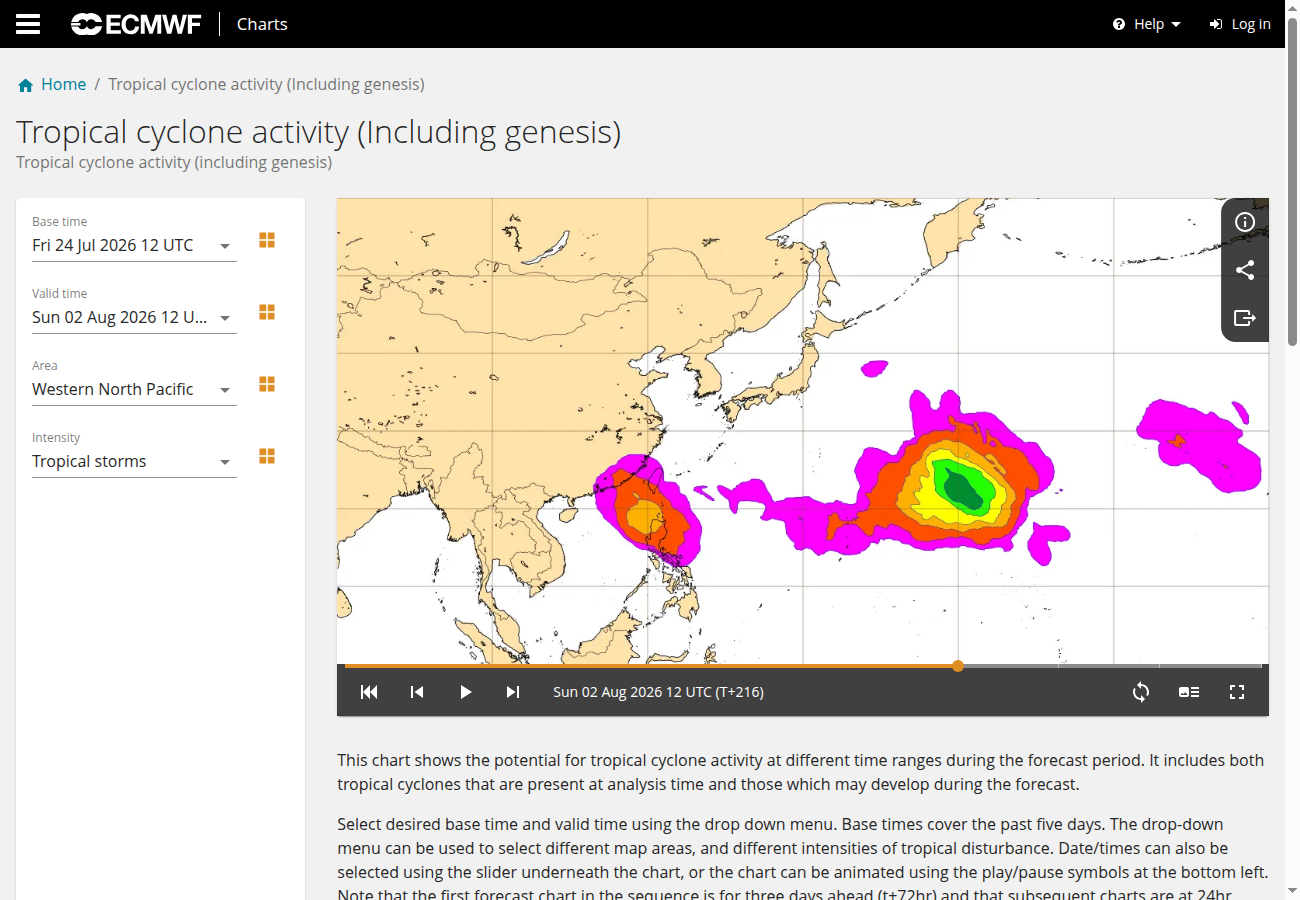The width and height of the screenshot is (1300, 900).
Task: Toggle the loop animation icon
Action: (1141, 692)
